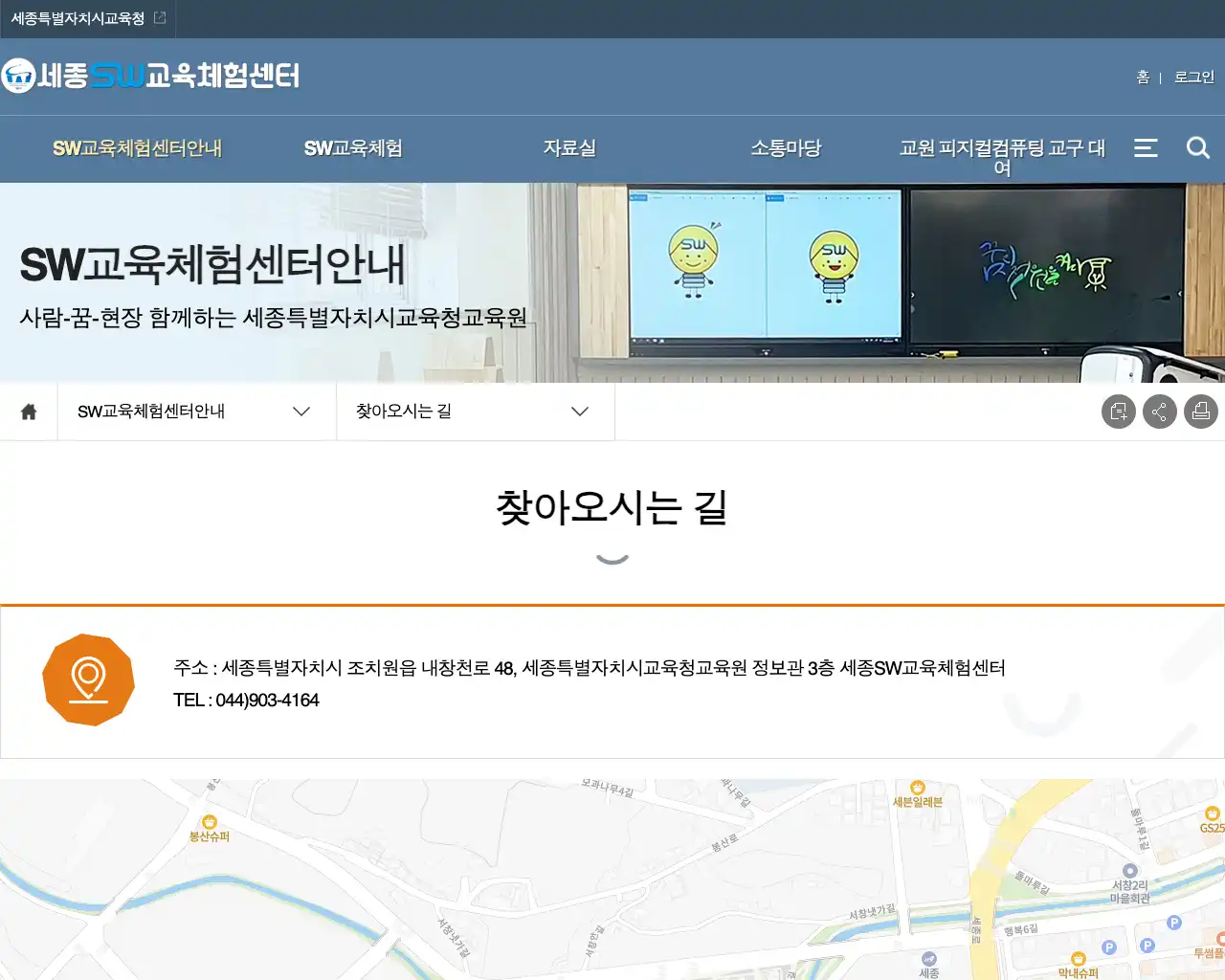The width and height of the screenshot is (1225, 980).
Task: Go to 홈 link in the header
Action: pos(1143,77)
